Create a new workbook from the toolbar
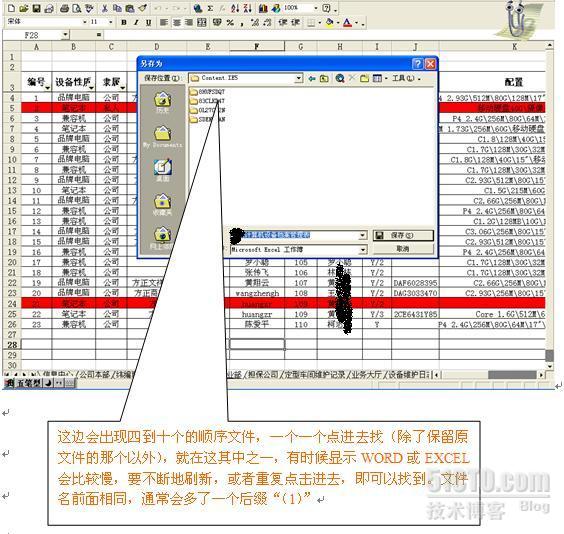 [12, 8]
